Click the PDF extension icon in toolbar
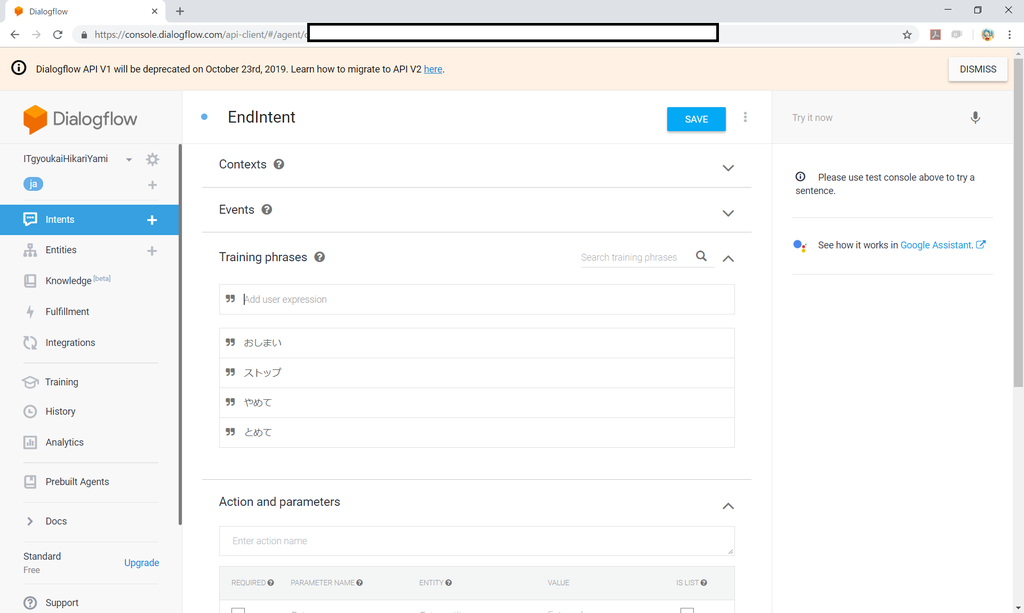 click(935, 35)
